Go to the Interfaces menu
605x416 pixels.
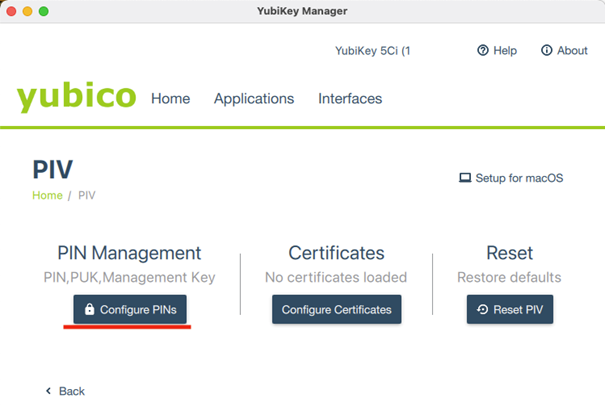pyautogui.click(x=350, y=99)
